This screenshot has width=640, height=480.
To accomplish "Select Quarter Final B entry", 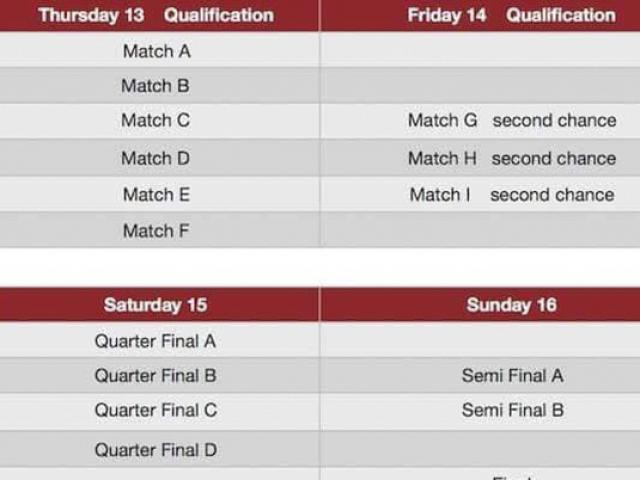I will pos(155,376).
